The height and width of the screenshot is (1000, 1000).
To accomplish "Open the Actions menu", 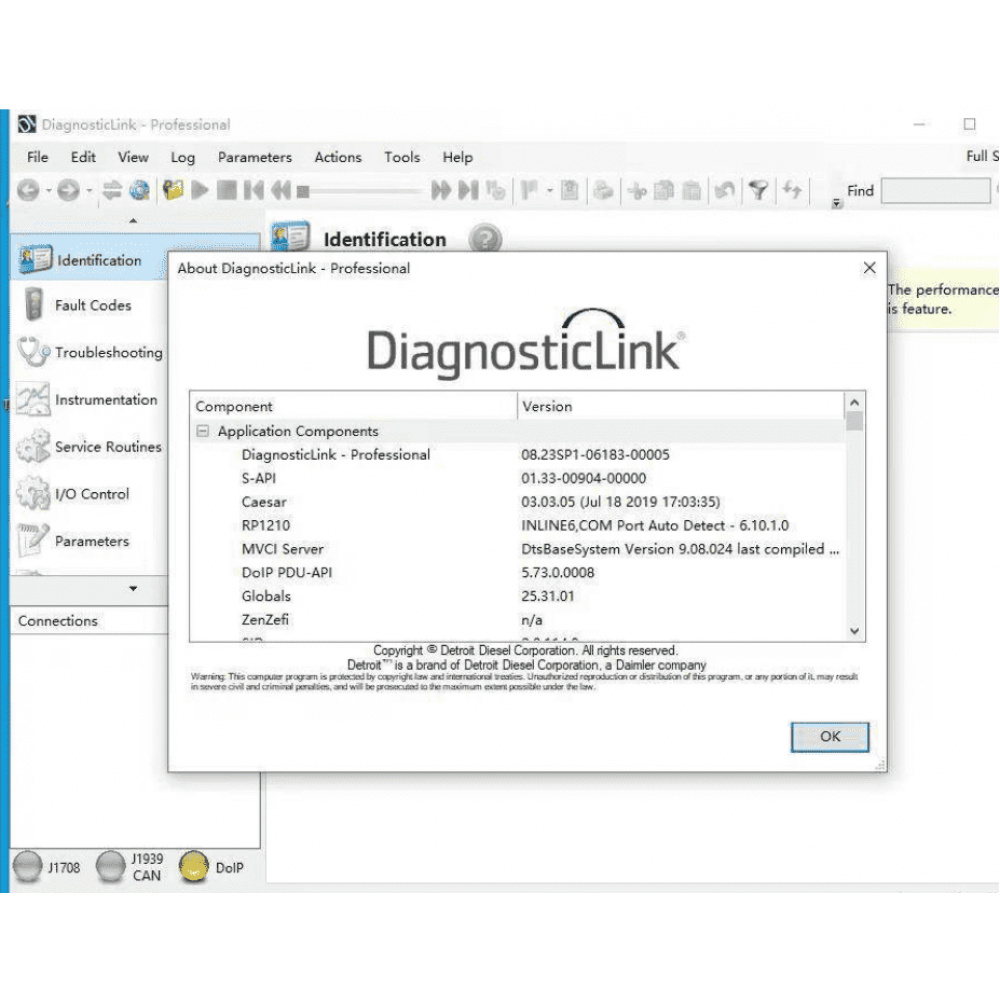I will 337,157.
